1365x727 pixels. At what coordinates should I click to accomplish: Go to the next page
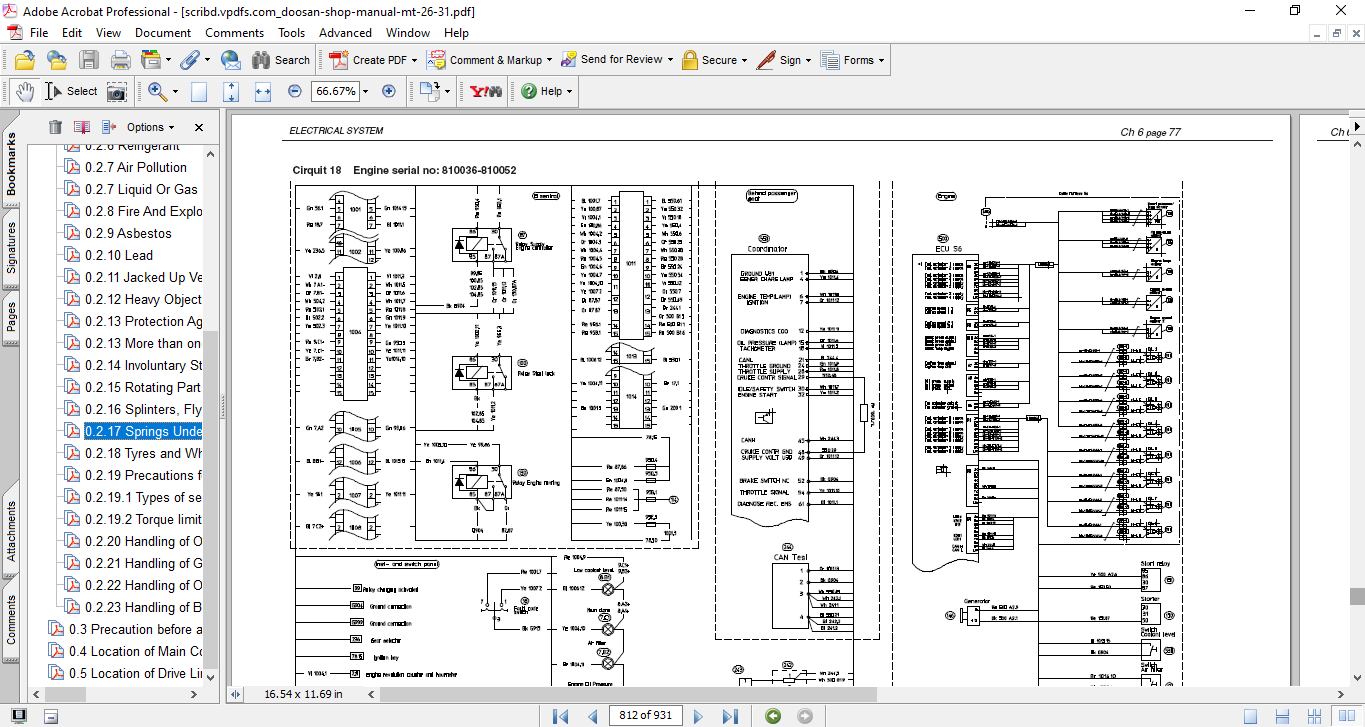point(699,715)
